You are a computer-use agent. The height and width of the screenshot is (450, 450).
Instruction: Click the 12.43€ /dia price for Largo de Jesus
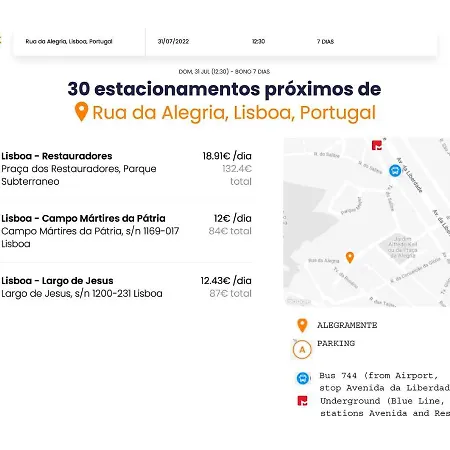click(226, 281)
